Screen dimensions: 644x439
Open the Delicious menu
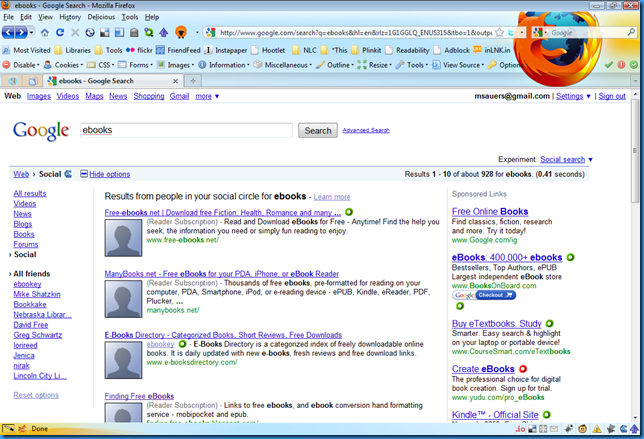(101, 17)
